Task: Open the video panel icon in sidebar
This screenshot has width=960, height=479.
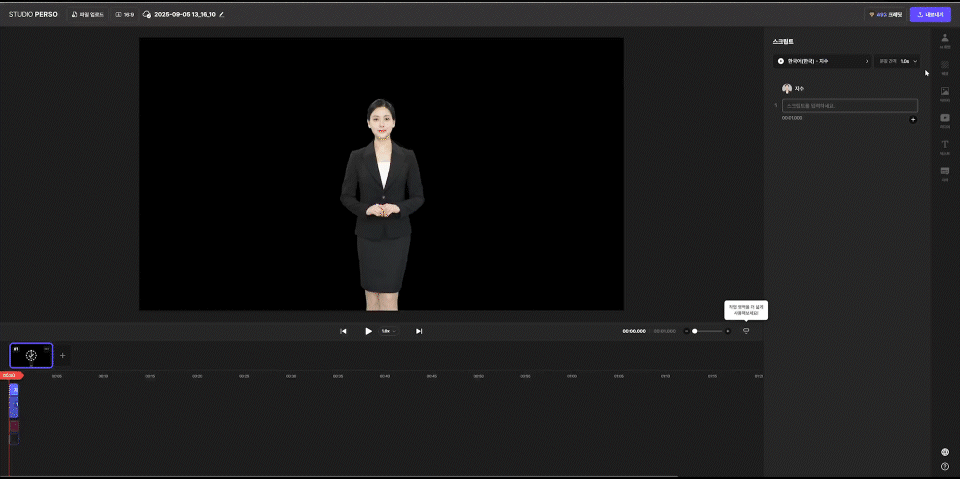Action: coord(945,119)
